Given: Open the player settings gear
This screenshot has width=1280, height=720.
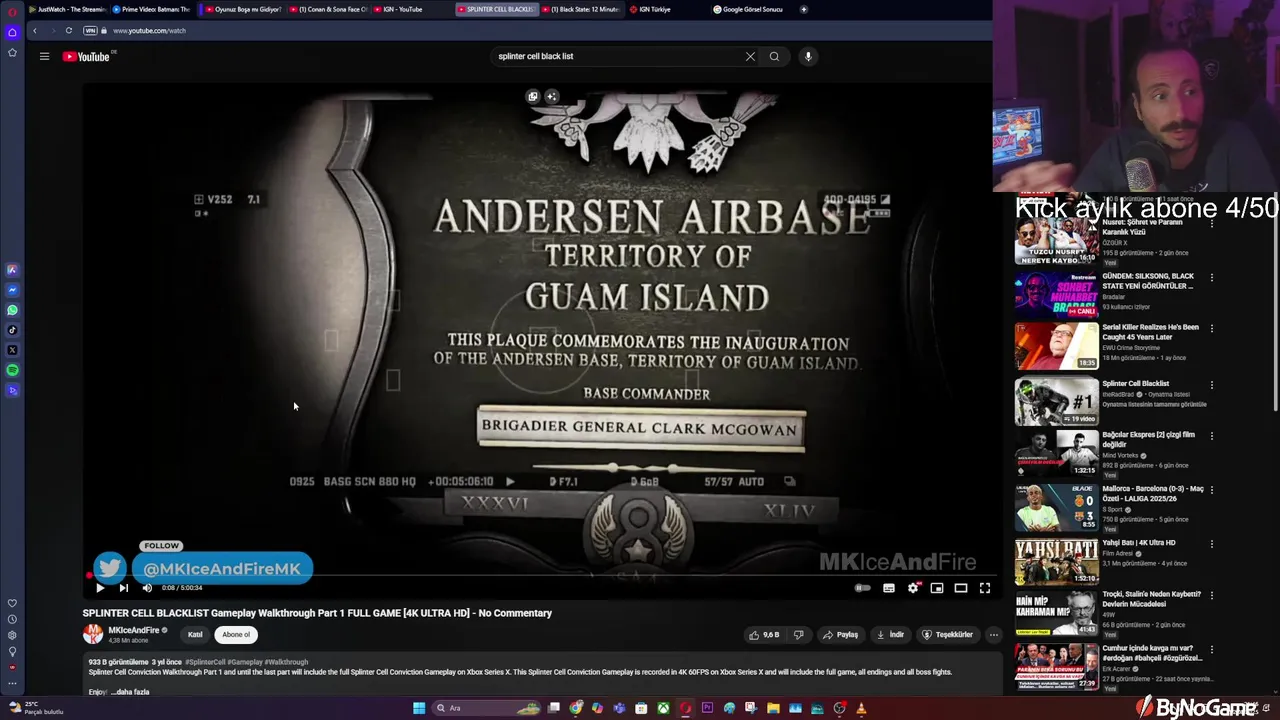Looking at the screenshot, I should coord(912,588).
